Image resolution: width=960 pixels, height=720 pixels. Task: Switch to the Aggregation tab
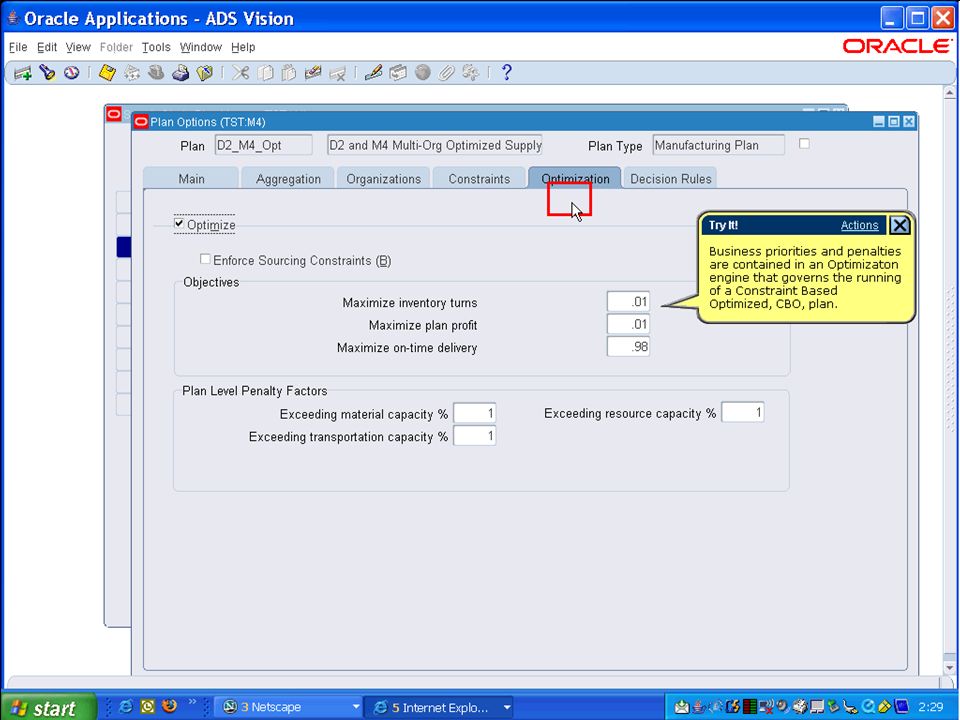pyautogui.click(x=288, y=179)
